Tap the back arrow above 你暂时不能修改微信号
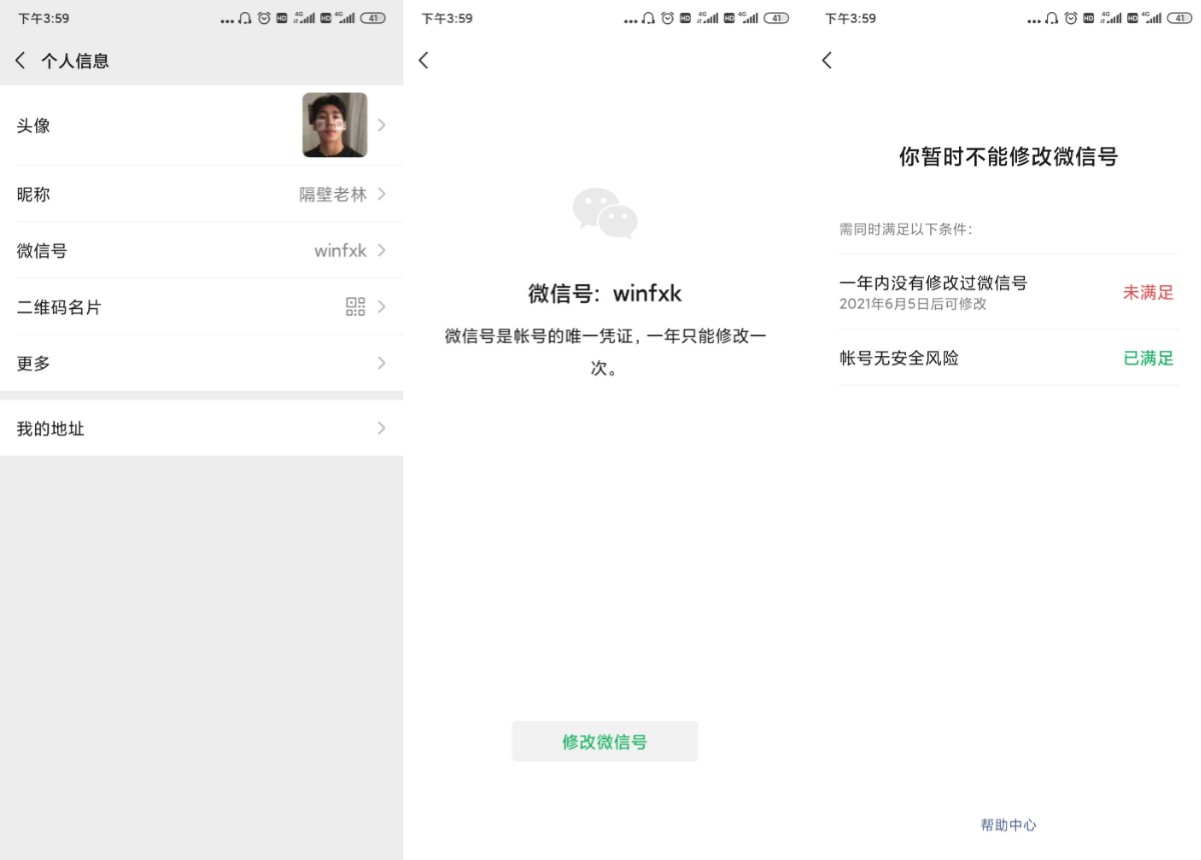 pyautogui.click(x=826, y=60)
